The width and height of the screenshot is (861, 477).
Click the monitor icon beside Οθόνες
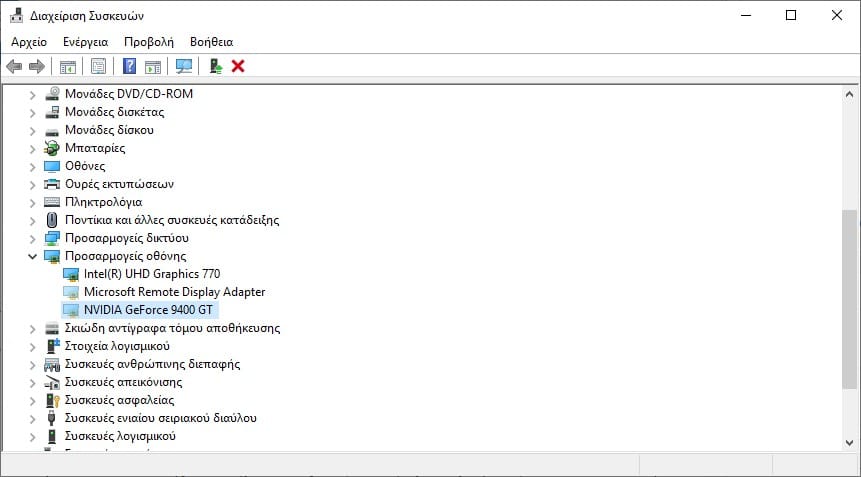point(52,166)
